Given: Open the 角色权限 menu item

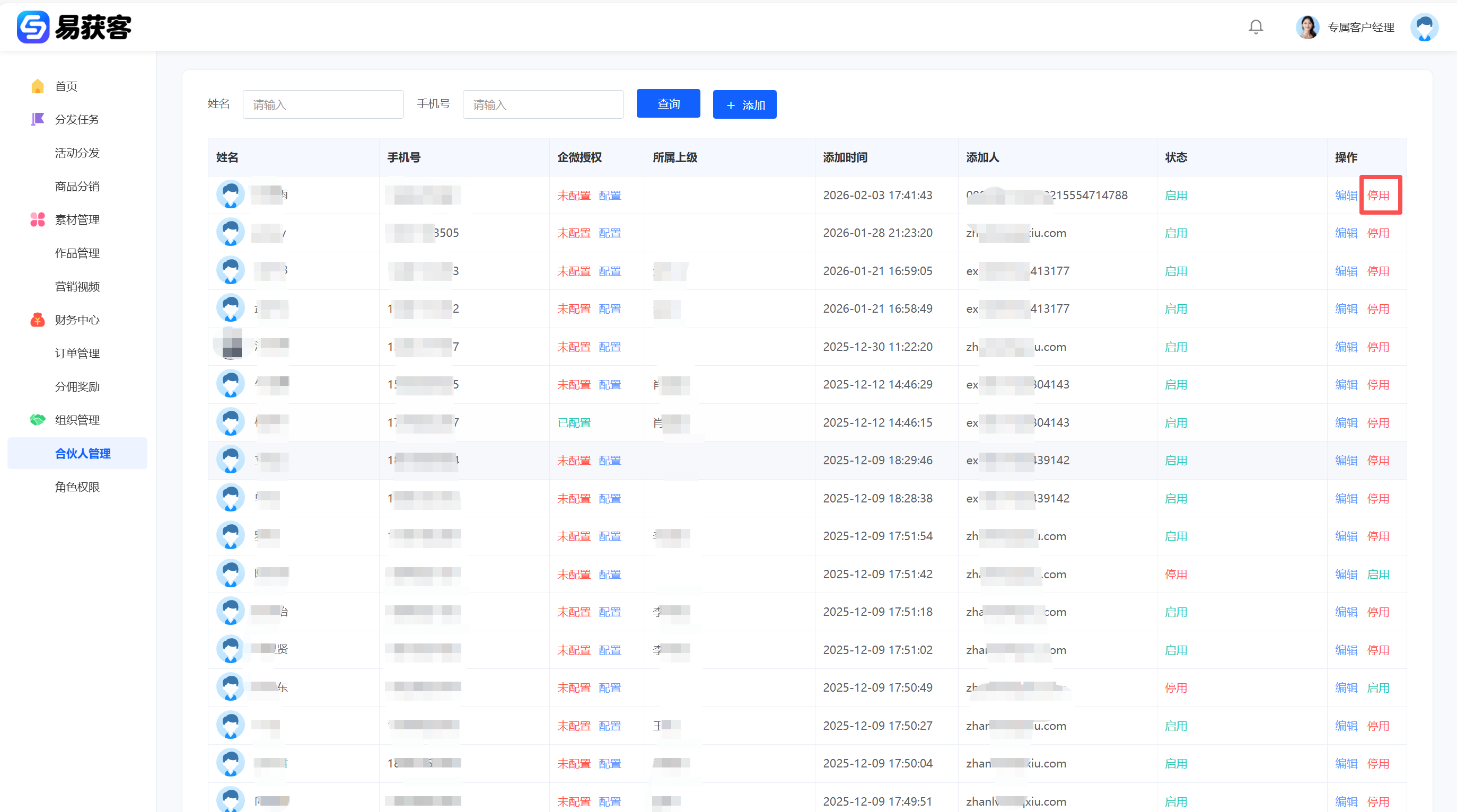Looking at the screenshot, I should [x=77, y=487].
